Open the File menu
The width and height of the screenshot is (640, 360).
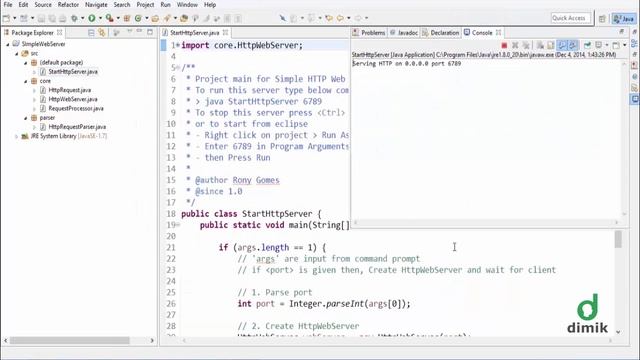coord(8,5)
